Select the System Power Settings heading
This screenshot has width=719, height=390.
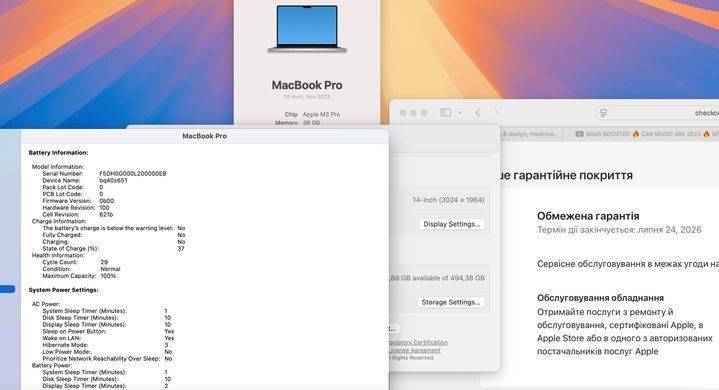(63, 290)
